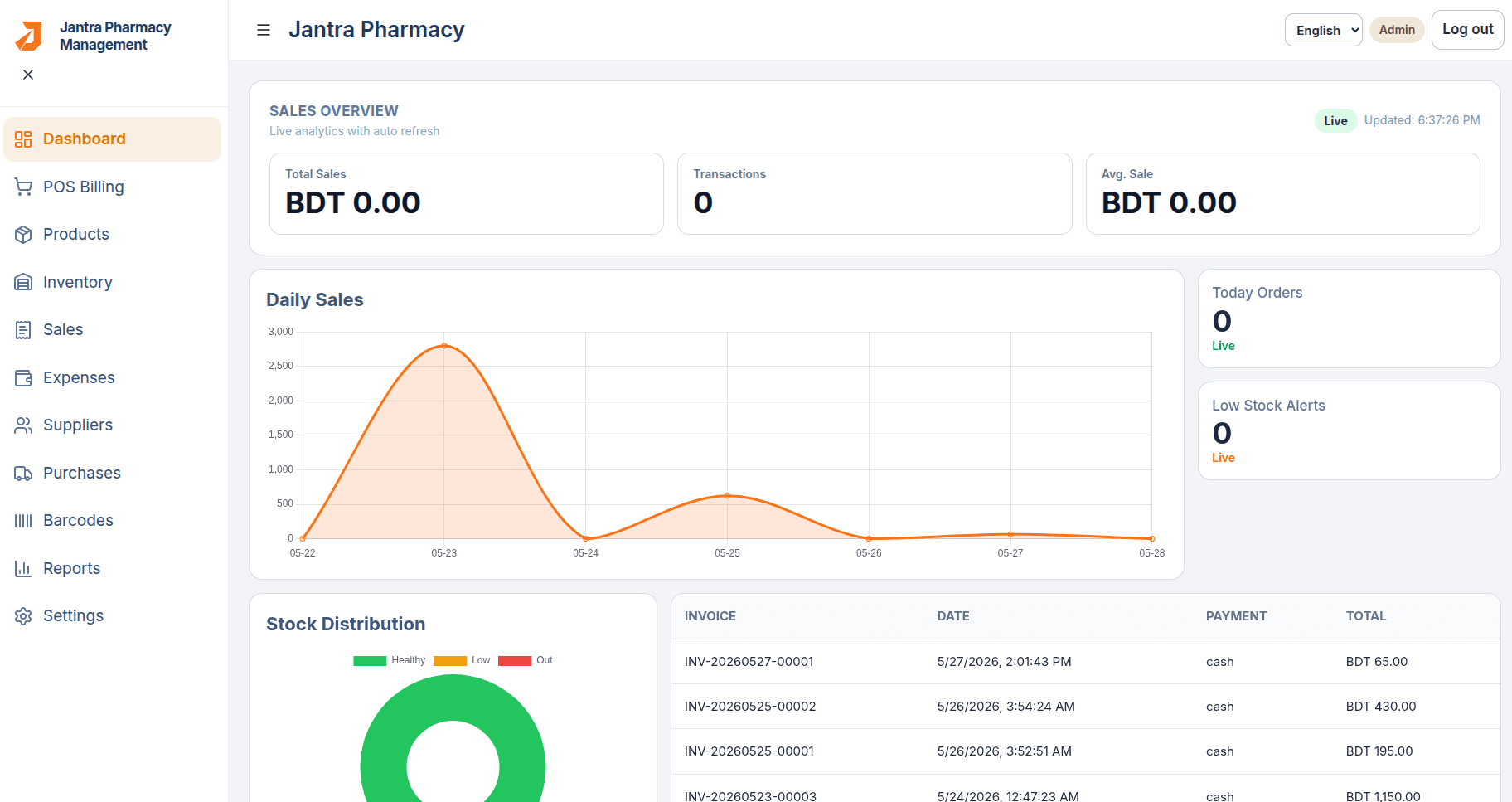Navigate to Inventory
Image resolution: width=1512 pixels, height=802 pixels.
click(x=113, y=282)
